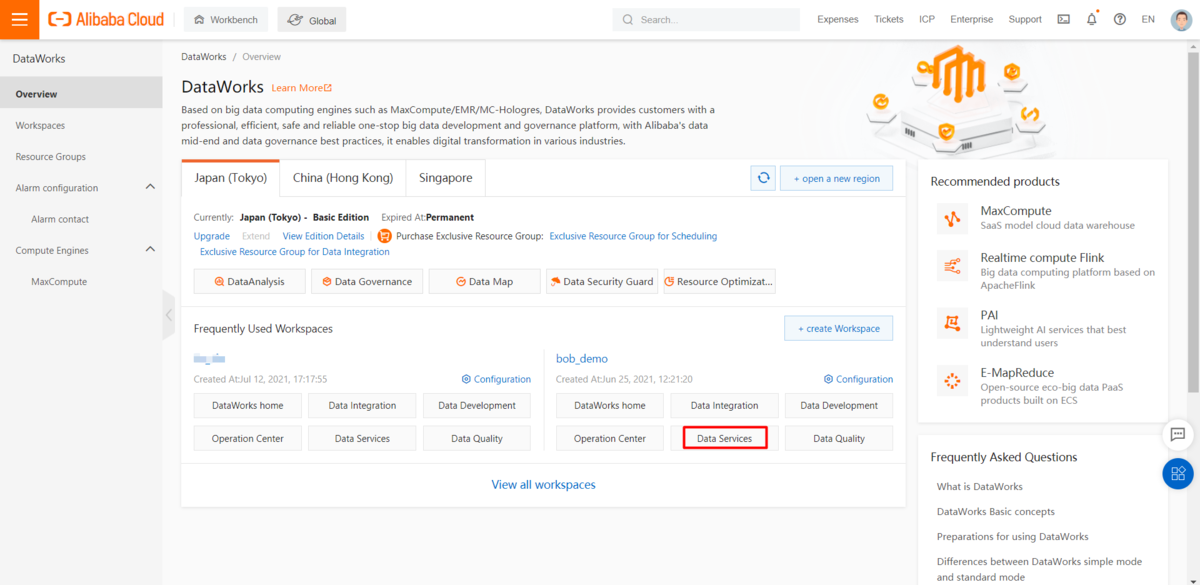Open ICP in top menu
1200x585 pixels.
pos(927,19)
